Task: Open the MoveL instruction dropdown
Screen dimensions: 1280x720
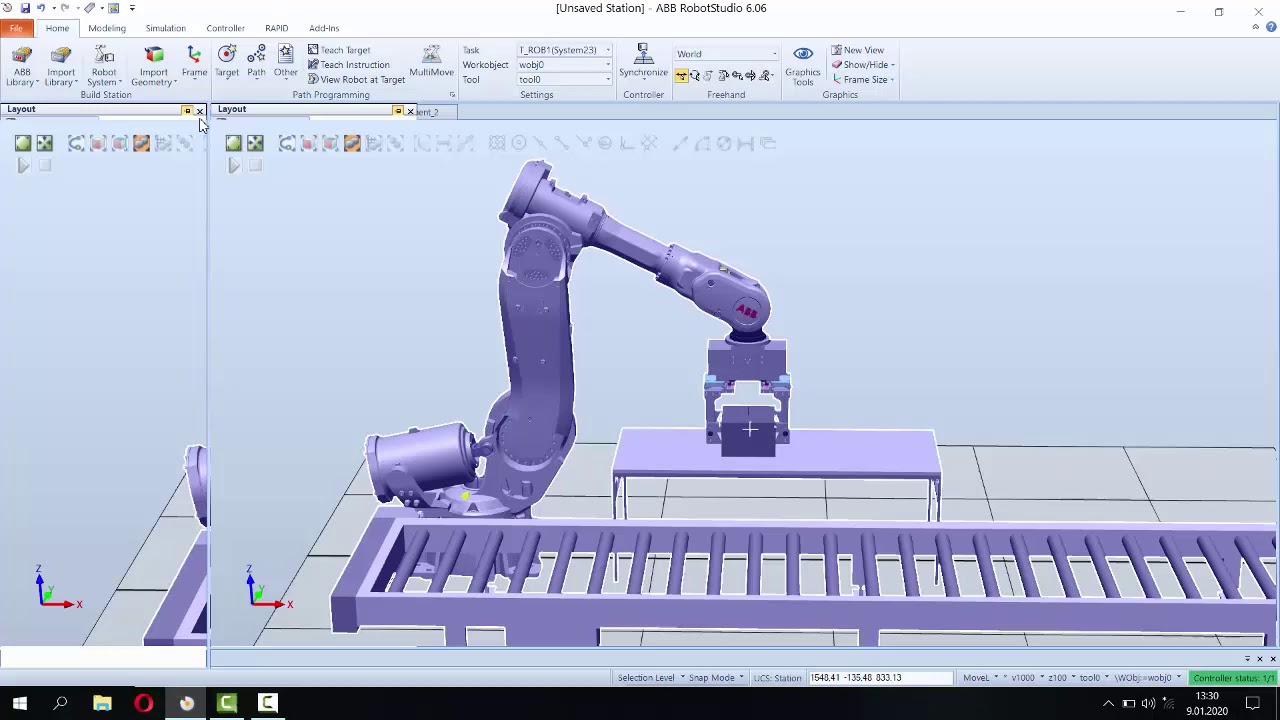Action: click(981, 678)
